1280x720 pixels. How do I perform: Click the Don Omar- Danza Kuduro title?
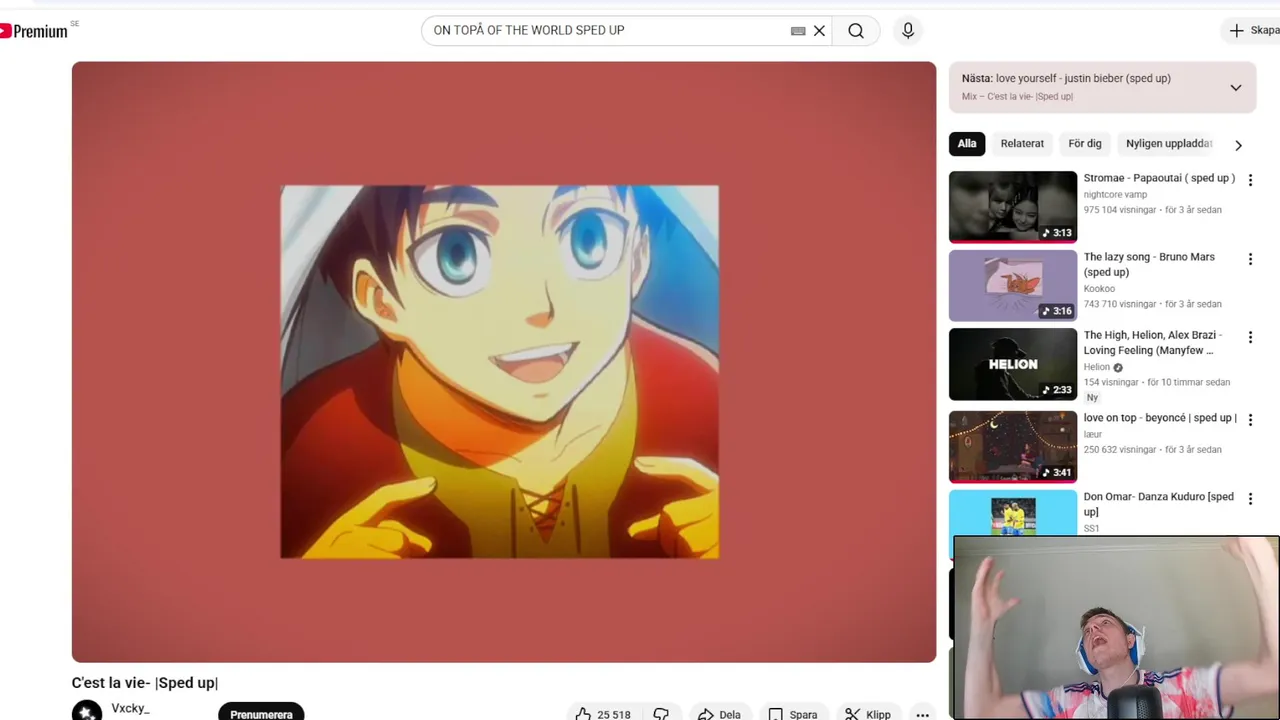1159,504
